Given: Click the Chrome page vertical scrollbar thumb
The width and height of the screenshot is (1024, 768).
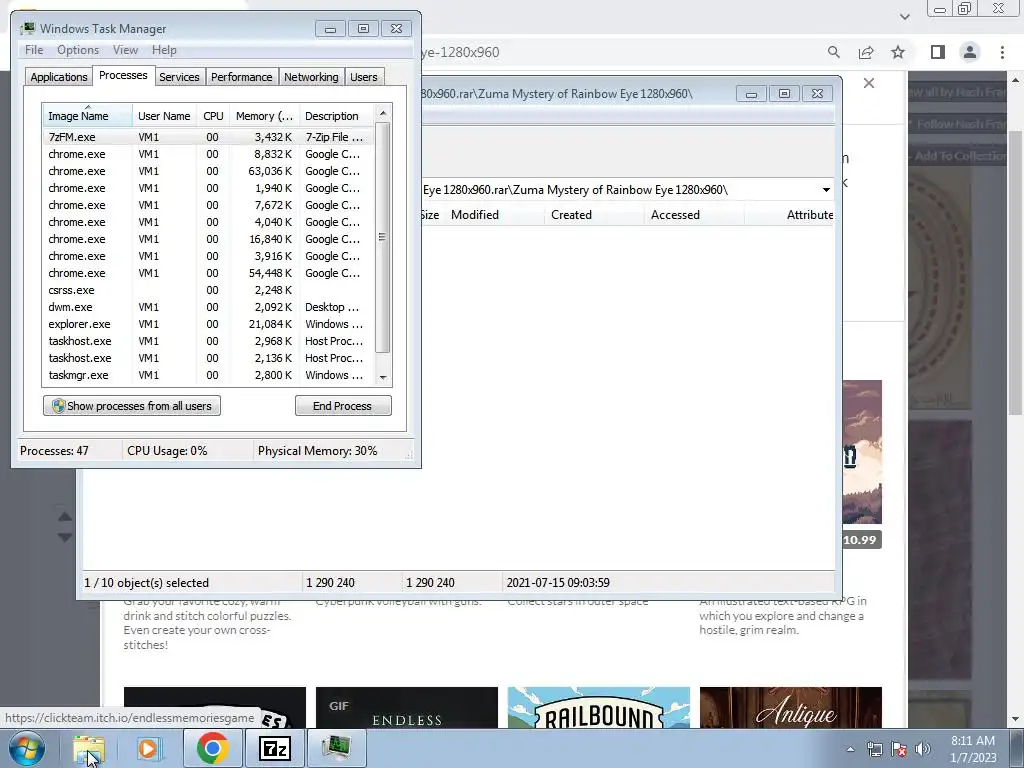Looking at the screenshot, I should tap(1015, 271).
